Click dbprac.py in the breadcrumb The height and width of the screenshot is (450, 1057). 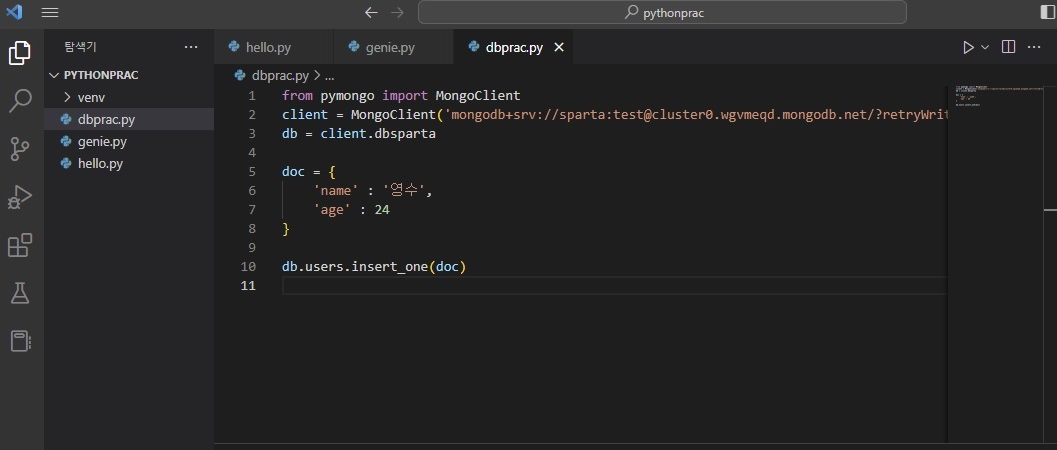(x=280, y=75)
